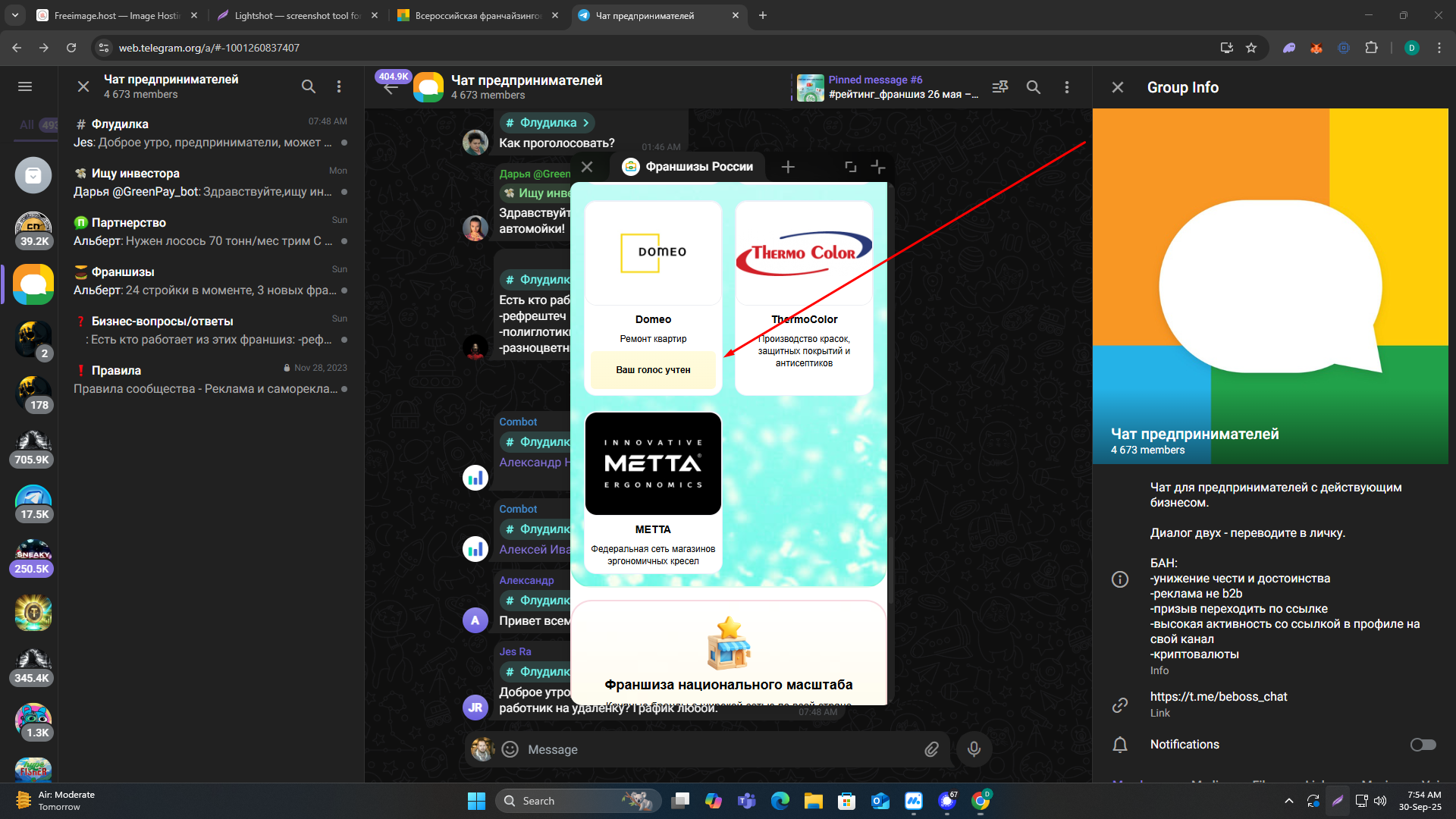Search within the forum topics list

[x=309, y=86]
